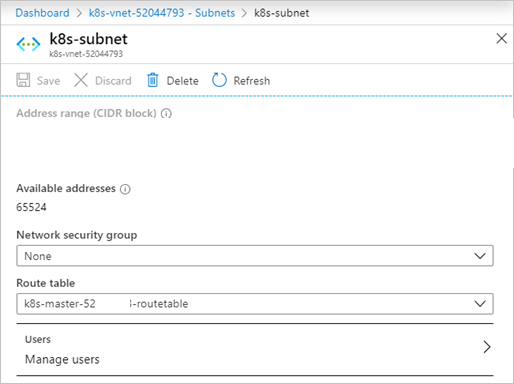Click the Save label
The image size is (514, 384).
tap(48, 81)
